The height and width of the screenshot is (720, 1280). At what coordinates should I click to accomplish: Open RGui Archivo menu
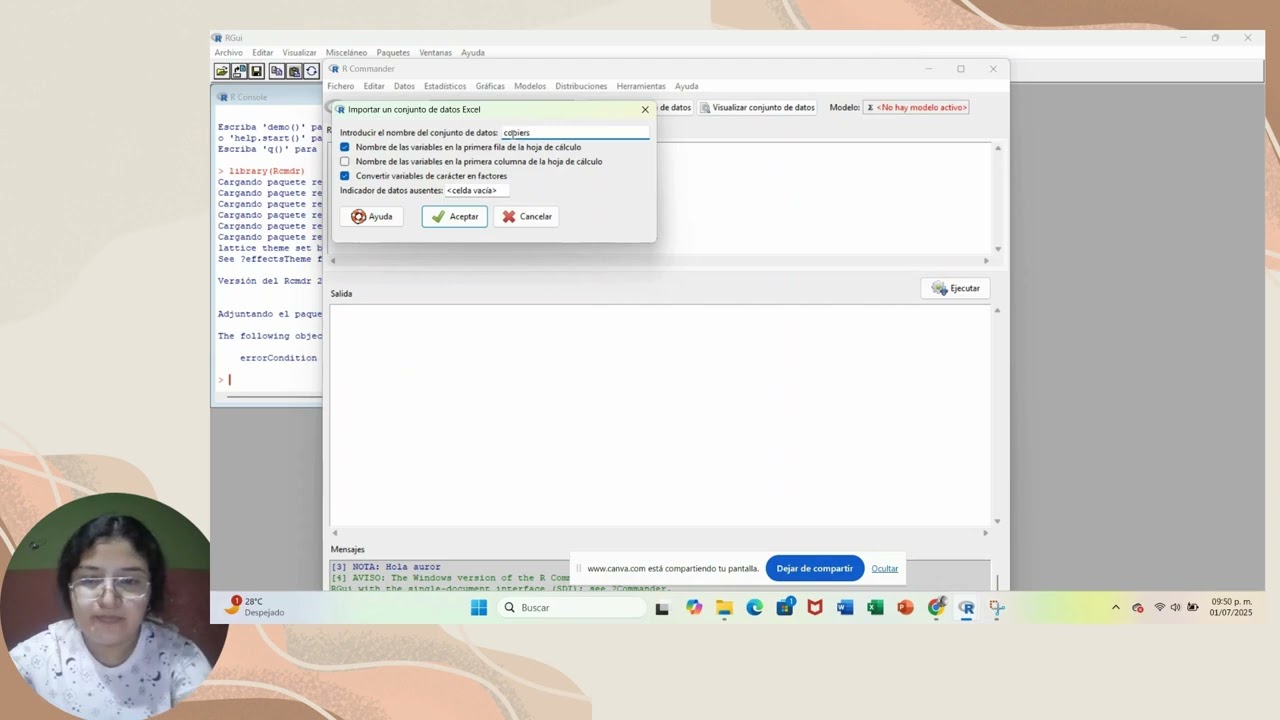pyautogui.click(x=228, y=53)
